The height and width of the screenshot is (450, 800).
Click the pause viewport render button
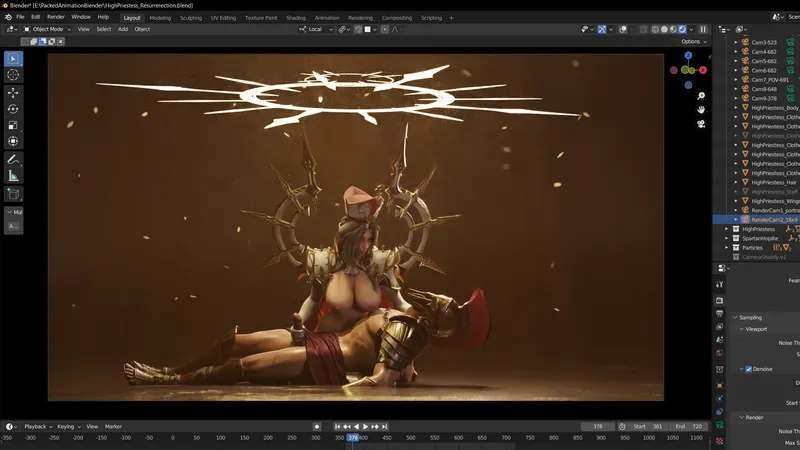(x=703, y=30)
